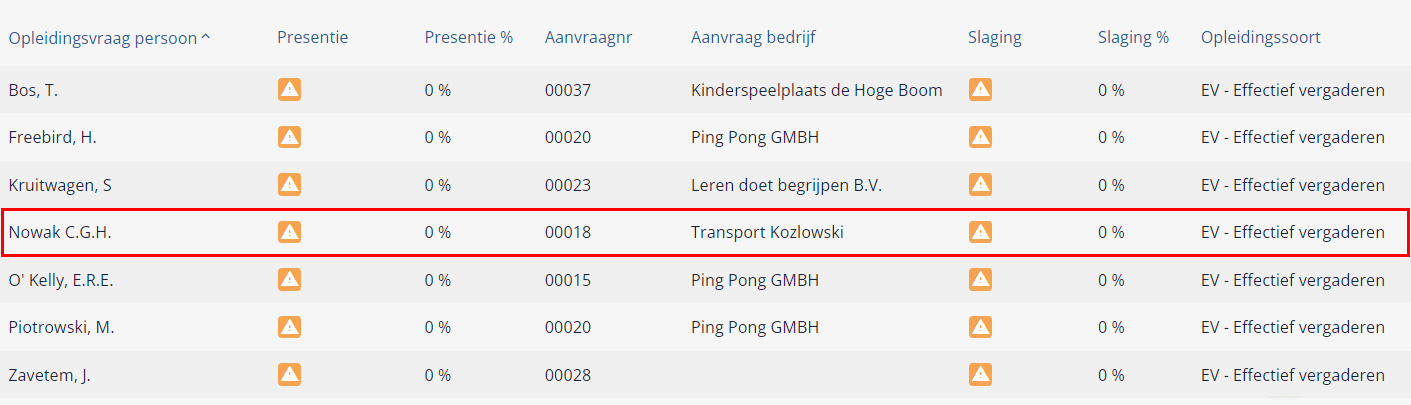
Task: Sort by the Opleidingssoort column header
Action: [1261, 38]
